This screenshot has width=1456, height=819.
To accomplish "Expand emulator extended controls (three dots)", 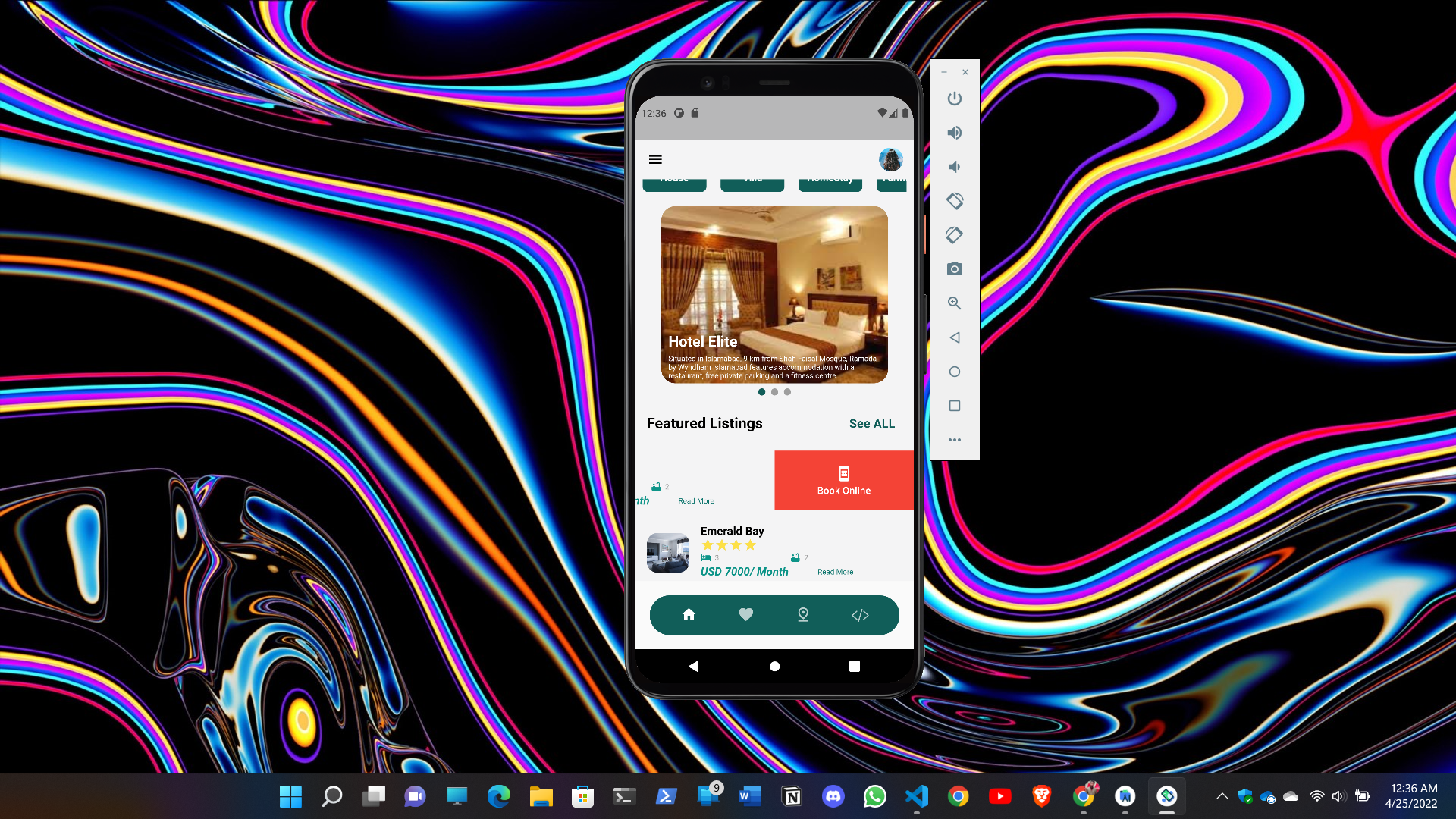I will [955, 440].
